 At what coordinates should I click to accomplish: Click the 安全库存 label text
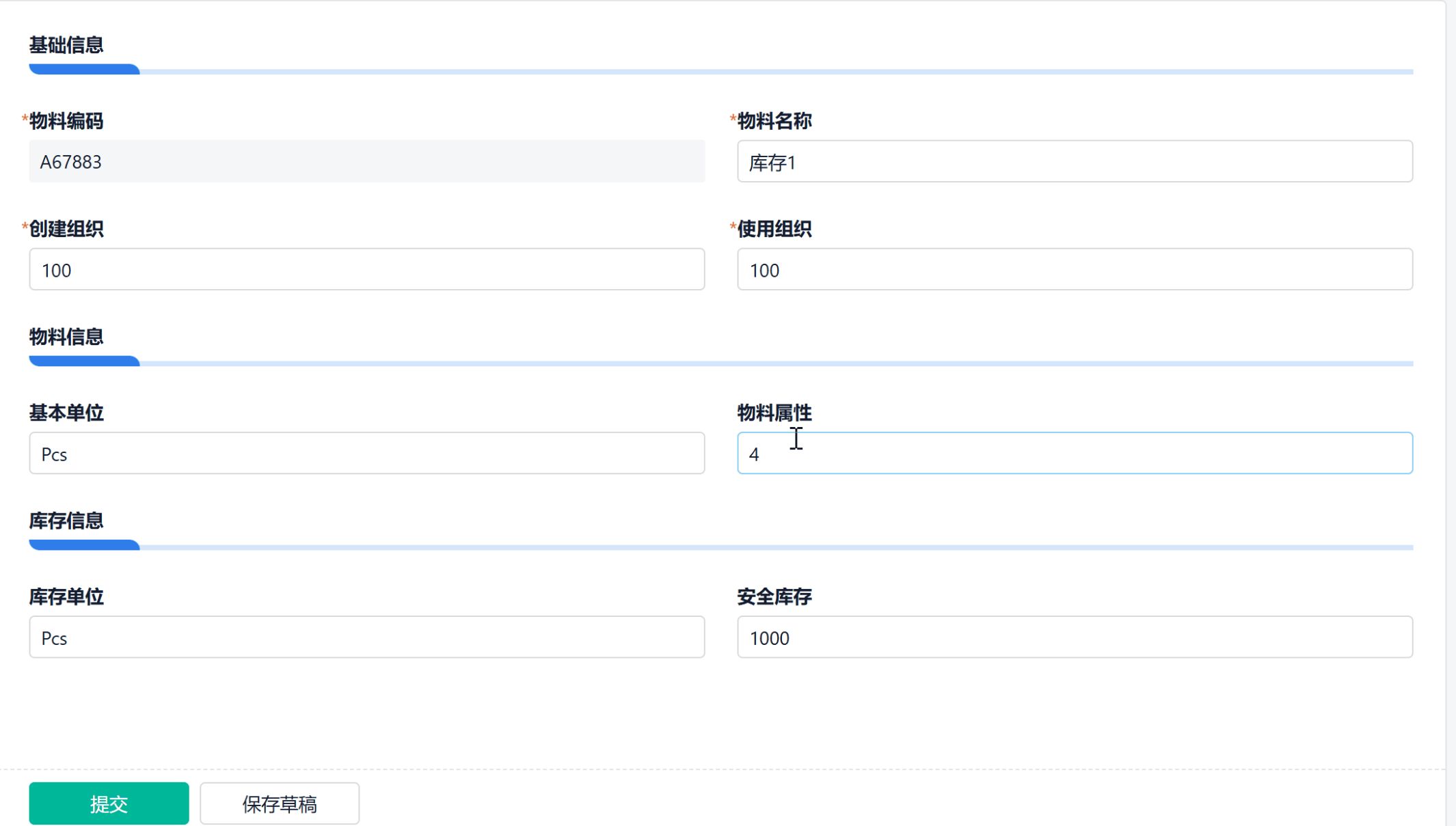click(774, 597)
